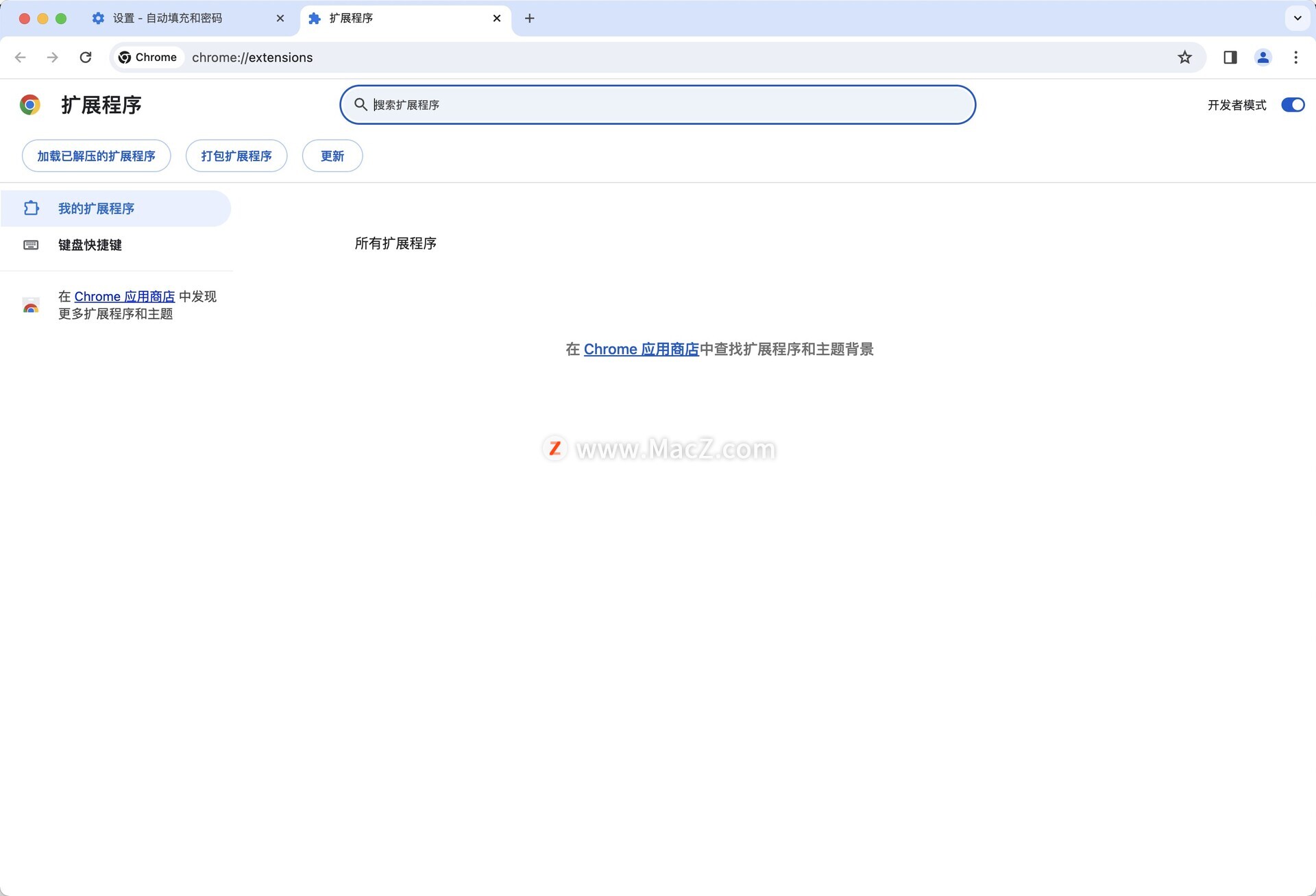Expand the tab search dropdown arrow
1316x896 pixels.
tap(1297, 19)
